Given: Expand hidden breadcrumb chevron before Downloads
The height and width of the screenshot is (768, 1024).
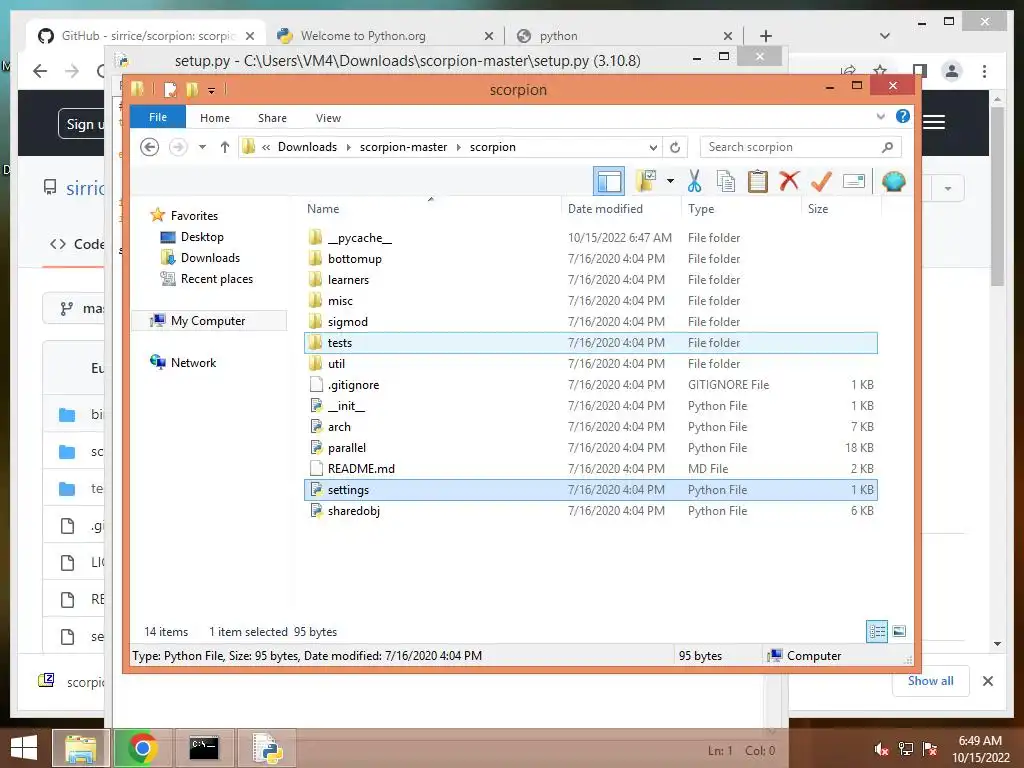Looking at the screenshot, I should click(x=266, y=147).
